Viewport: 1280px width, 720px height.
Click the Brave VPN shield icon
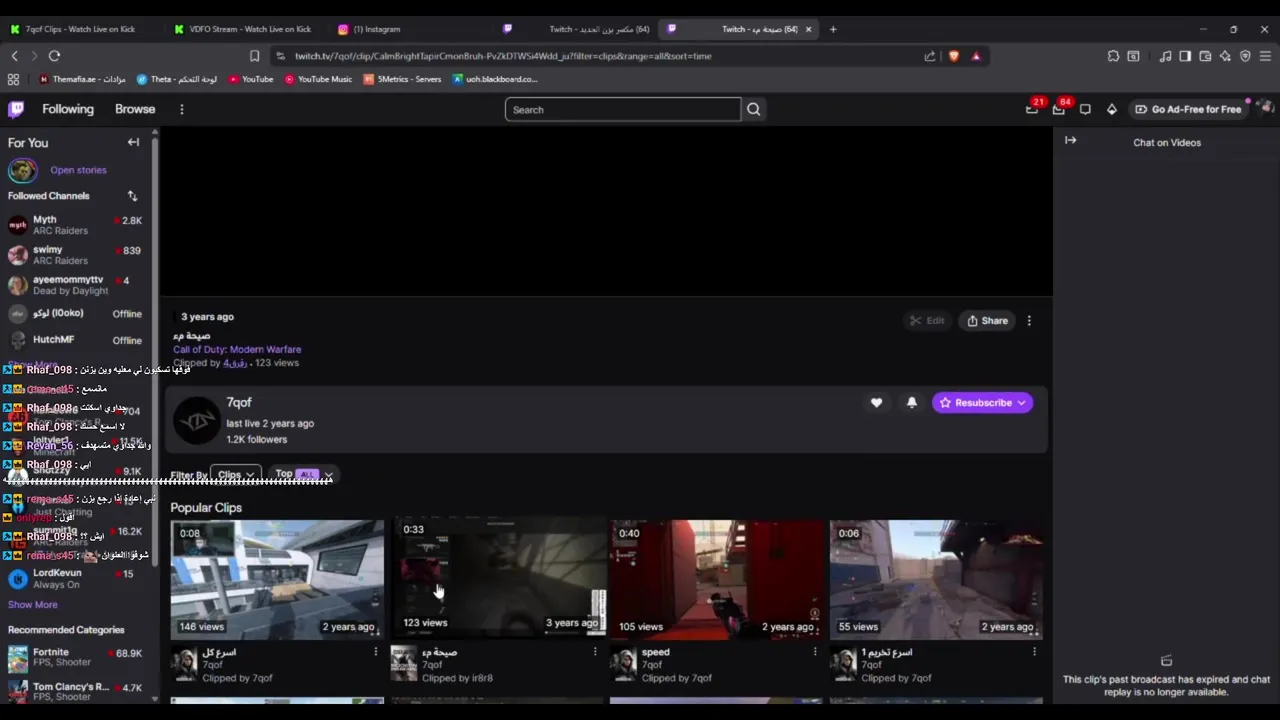point(1245,56)
